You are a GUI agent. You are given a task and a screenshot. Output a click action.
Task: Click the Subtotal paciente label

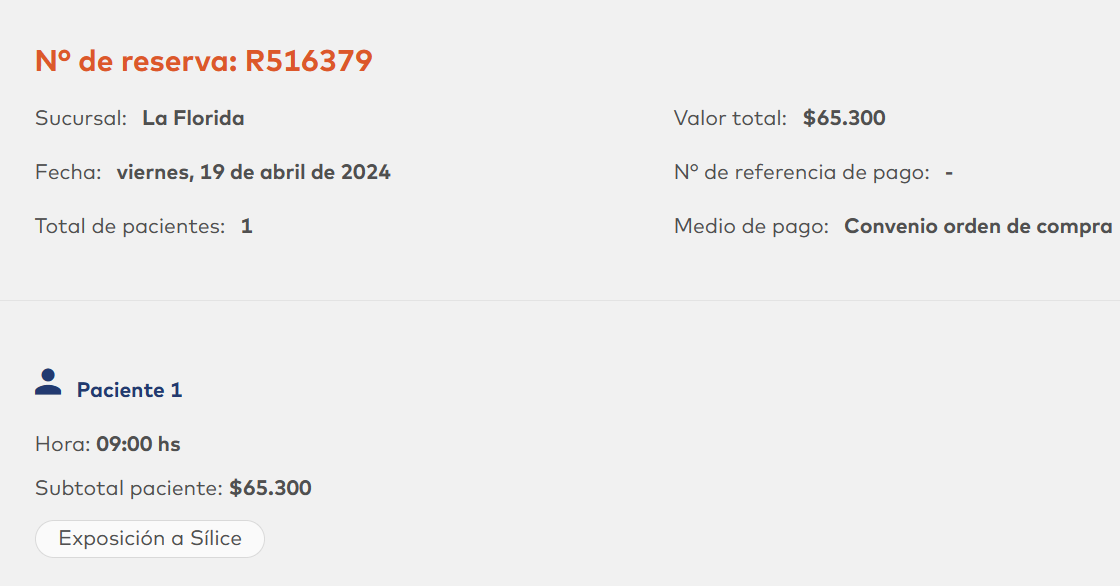(128, 489)
